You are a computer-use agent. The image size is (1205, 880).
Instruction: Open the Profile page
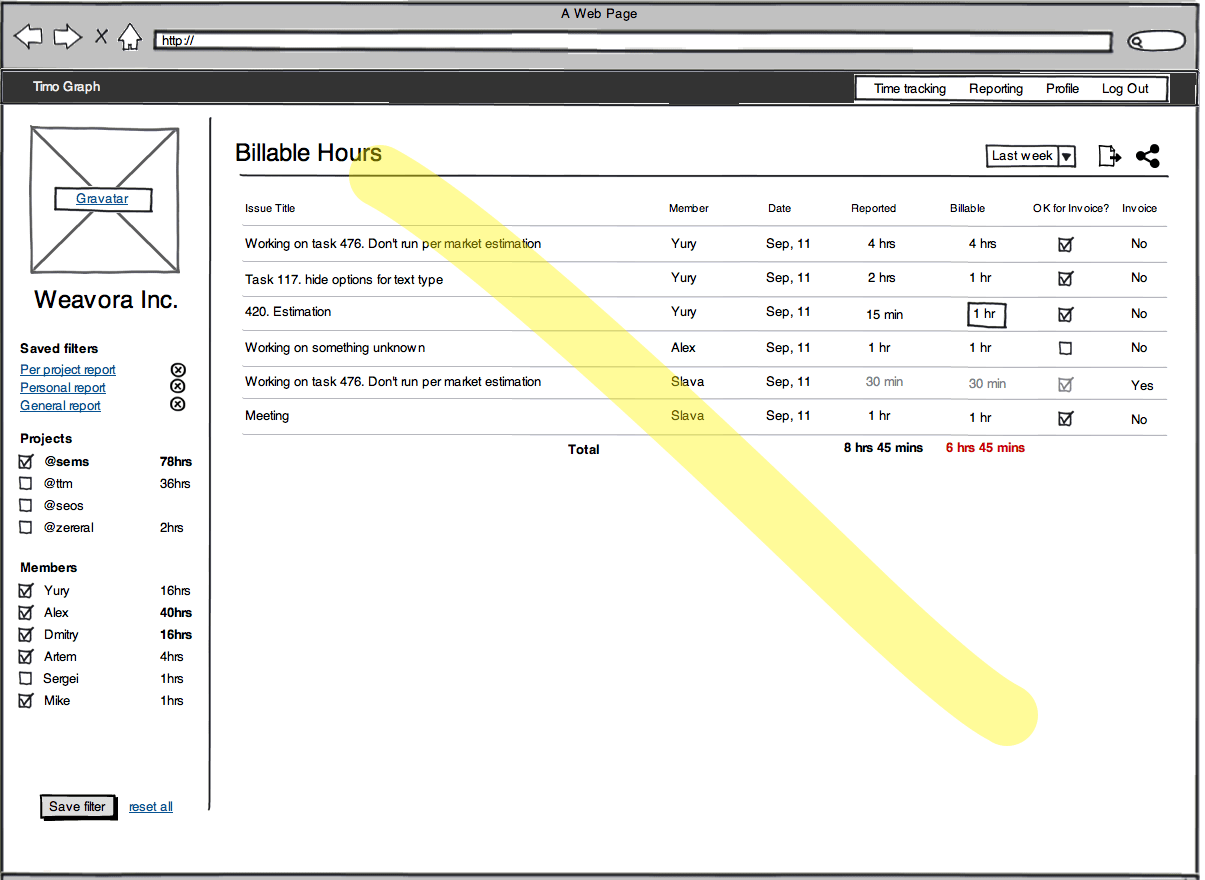click(x=1062, y=89)
